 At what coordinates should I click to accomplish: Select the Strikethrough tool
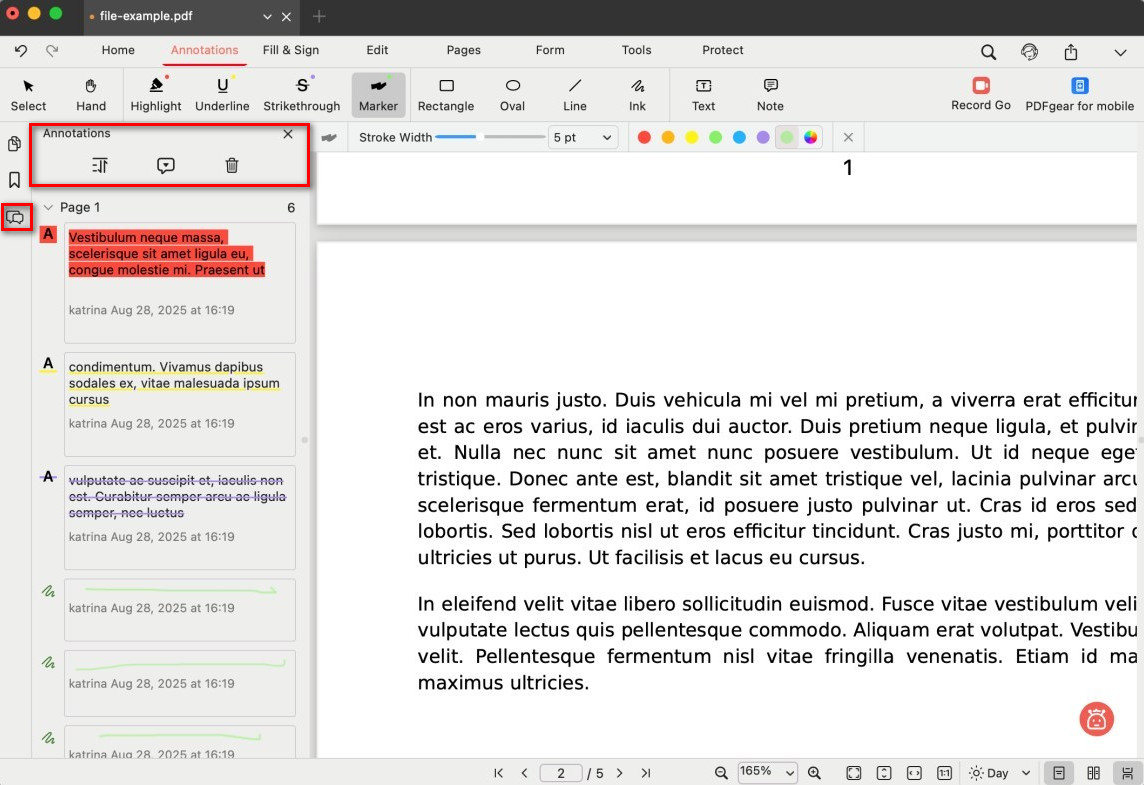point(301,95)
